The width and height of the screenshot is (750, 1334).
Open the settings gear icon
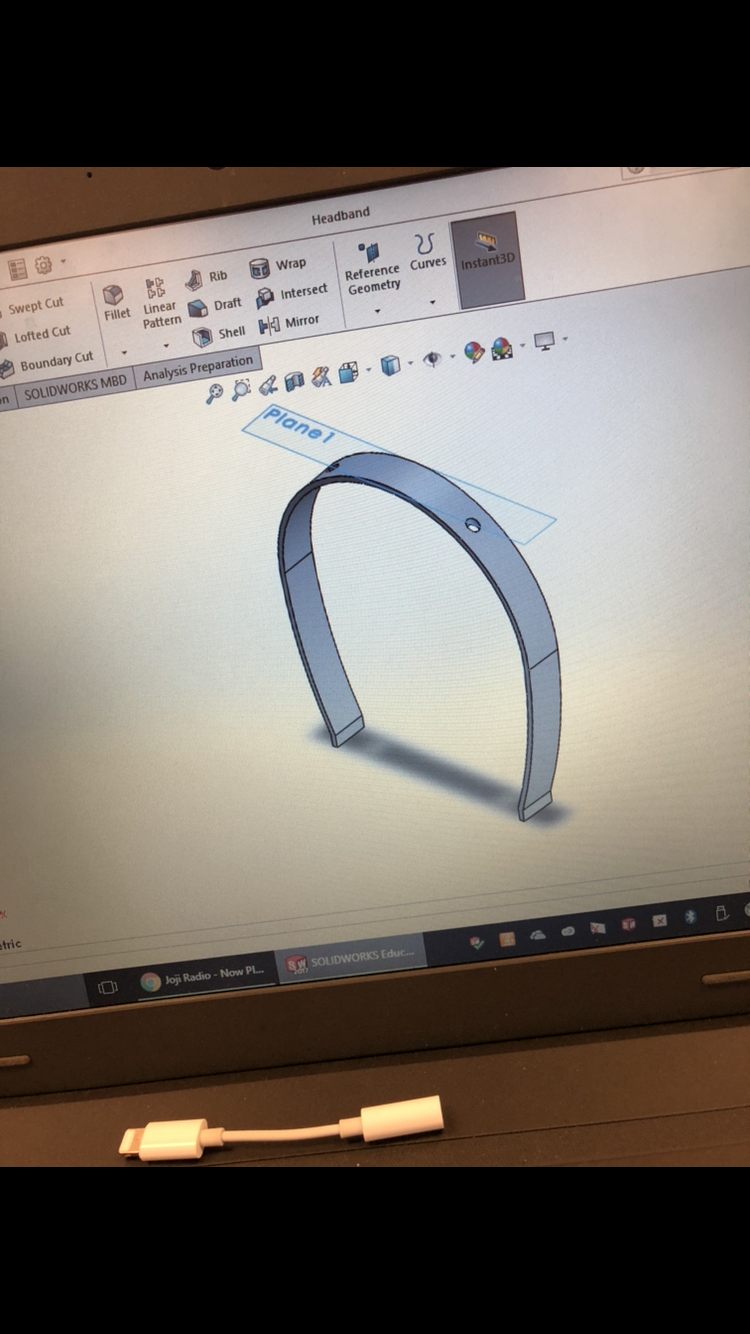(x=43, y=265)
